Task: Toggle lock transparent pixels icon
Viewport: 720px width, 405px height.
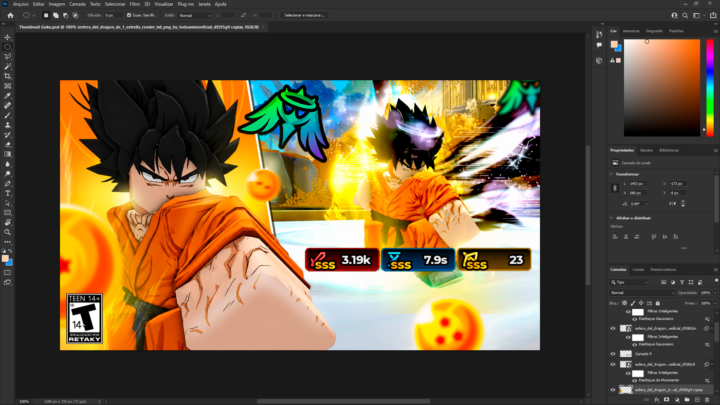Action: point(624,303)
